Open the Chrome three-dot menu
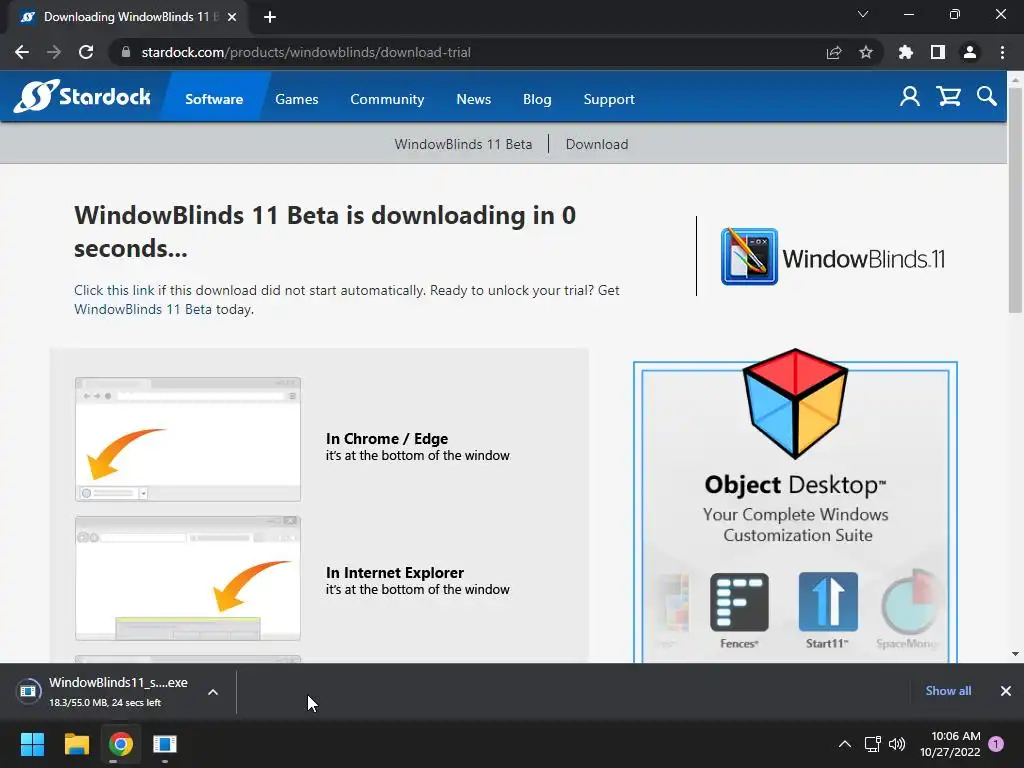Image resolution: width=1024 pixels, height=768 pixels. pyautogui.click(x=1002, y=52)
